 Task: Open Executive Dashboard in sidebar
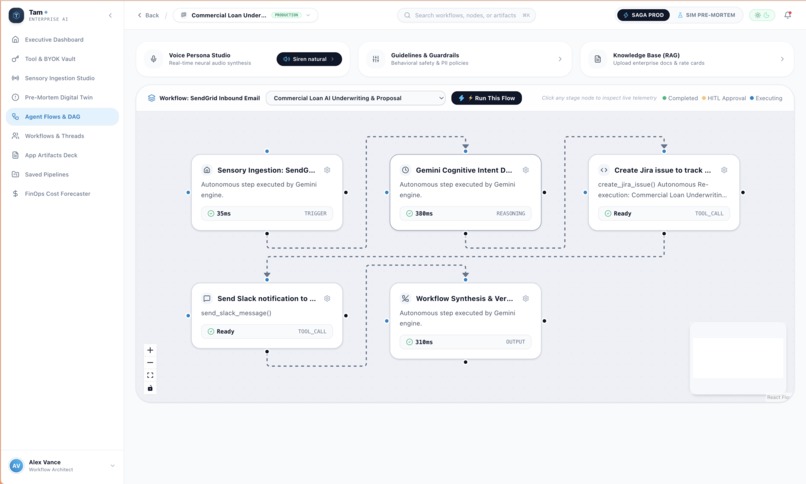[x=62, y=40]
